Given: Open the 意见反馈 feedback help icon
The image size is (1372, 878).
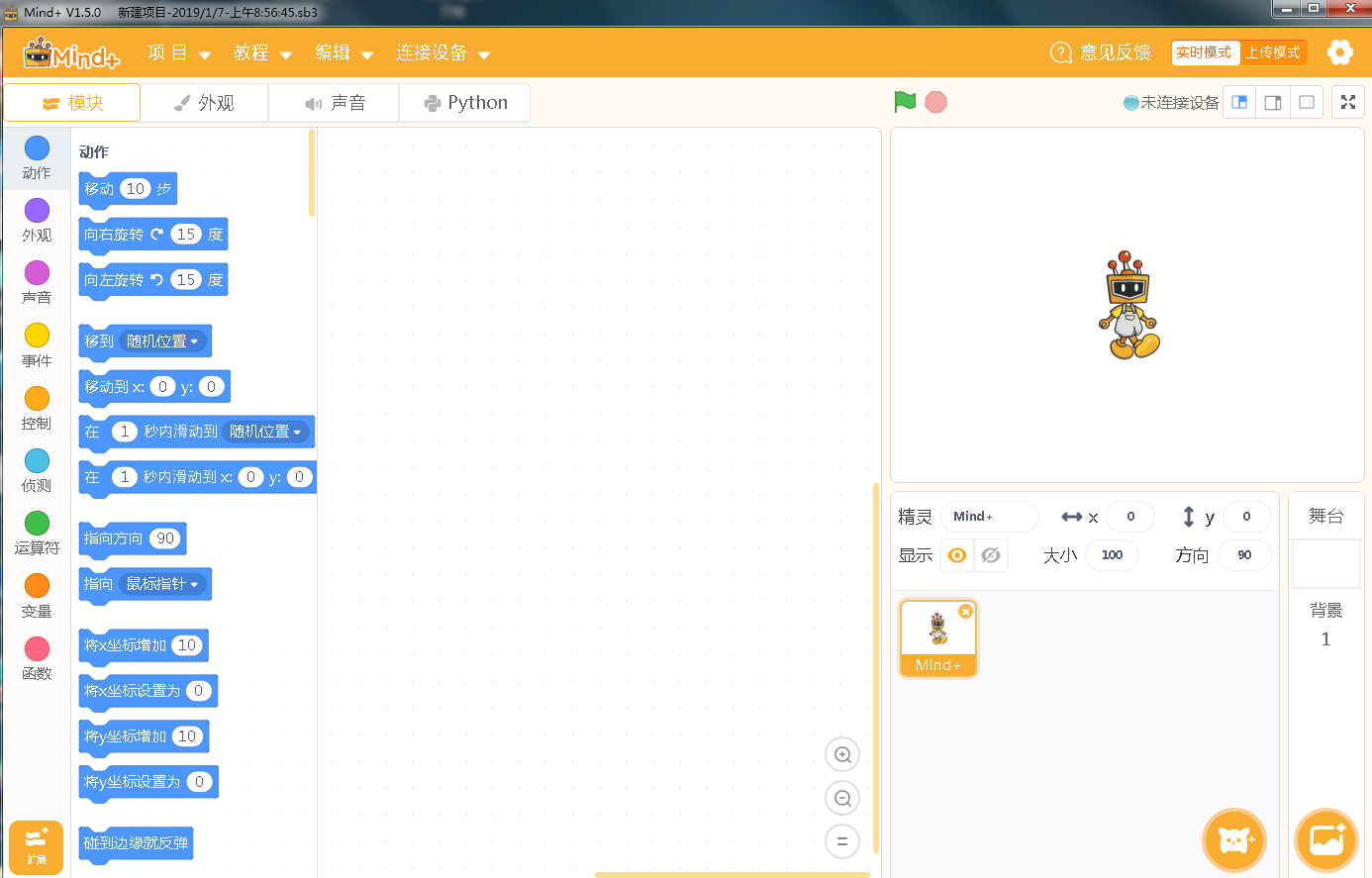Looking at the screenshot, I should (x=1060, y=52).
